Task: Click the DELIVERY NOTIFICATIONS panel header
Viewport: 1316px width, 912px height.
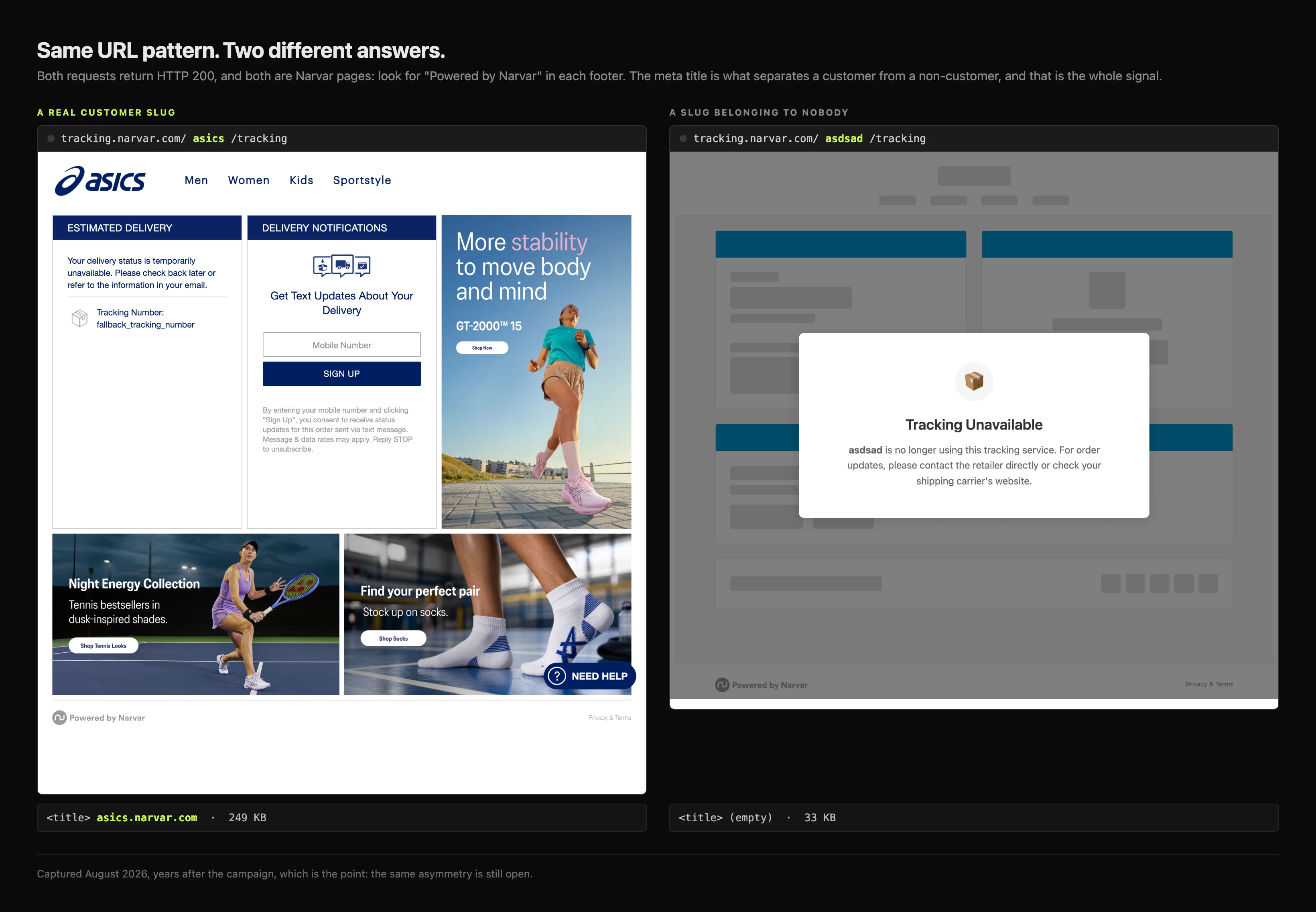Action: [x=341, y=228]
